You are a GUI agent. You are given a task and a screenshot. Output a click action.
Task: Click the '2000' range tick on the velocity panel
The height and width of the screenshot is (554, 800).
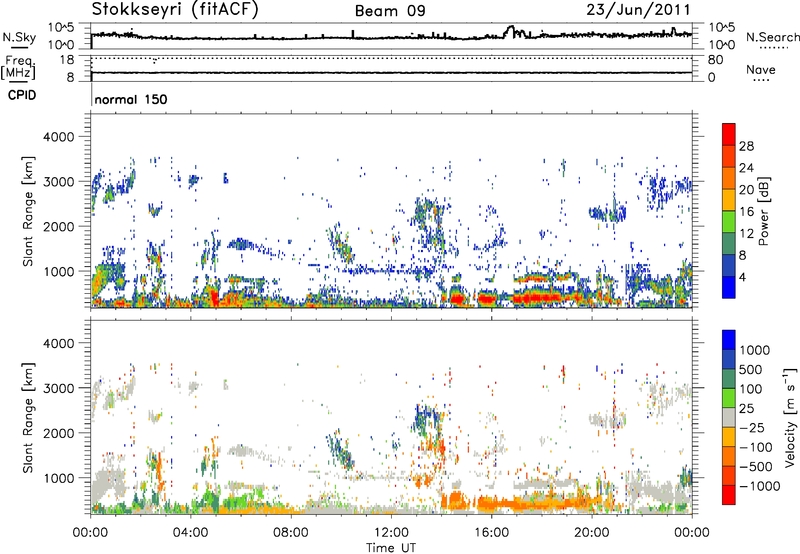pos(58,433)
